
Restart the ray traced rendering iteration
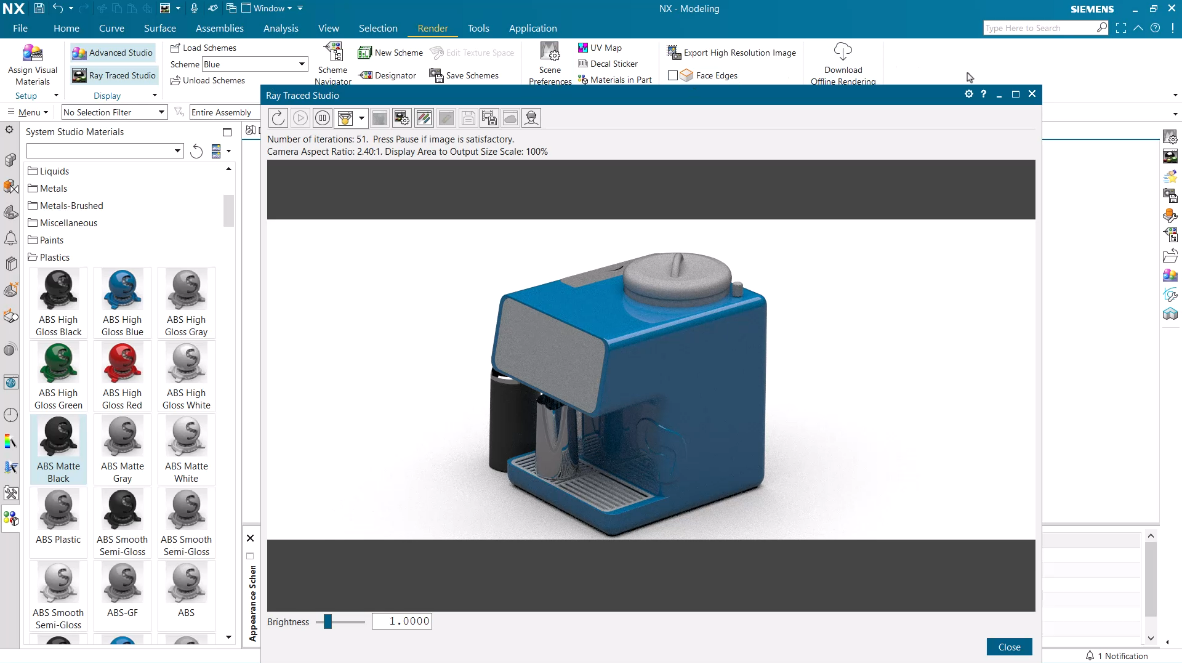[x=277, y=117]
